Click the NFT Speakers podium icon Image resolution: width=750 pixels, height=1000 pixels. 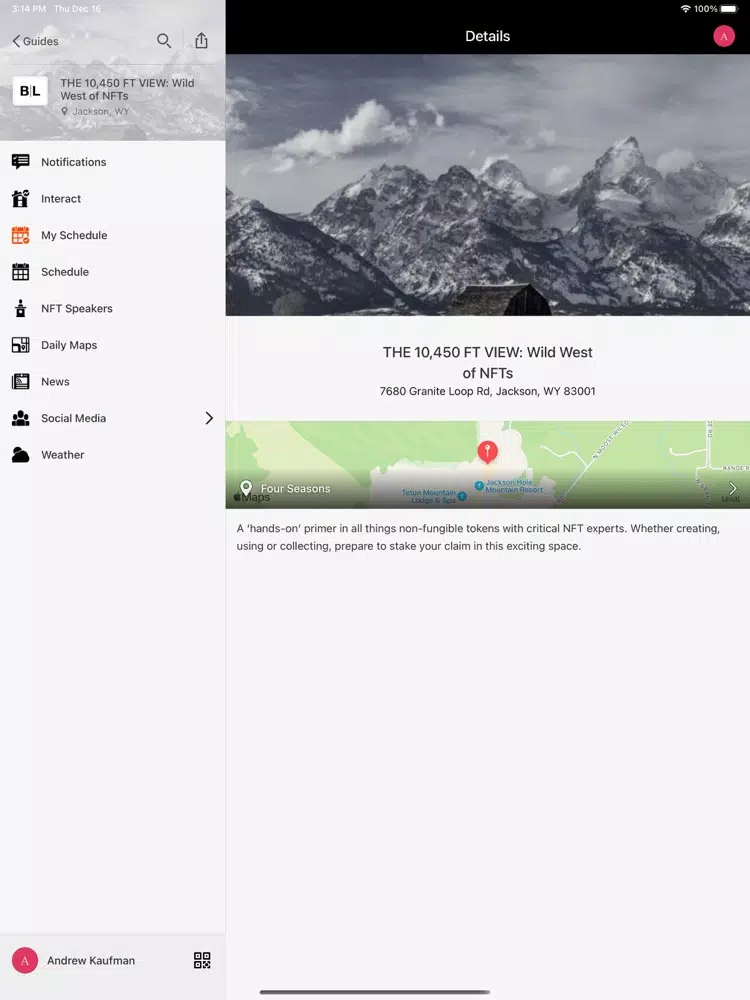[20, 308]
